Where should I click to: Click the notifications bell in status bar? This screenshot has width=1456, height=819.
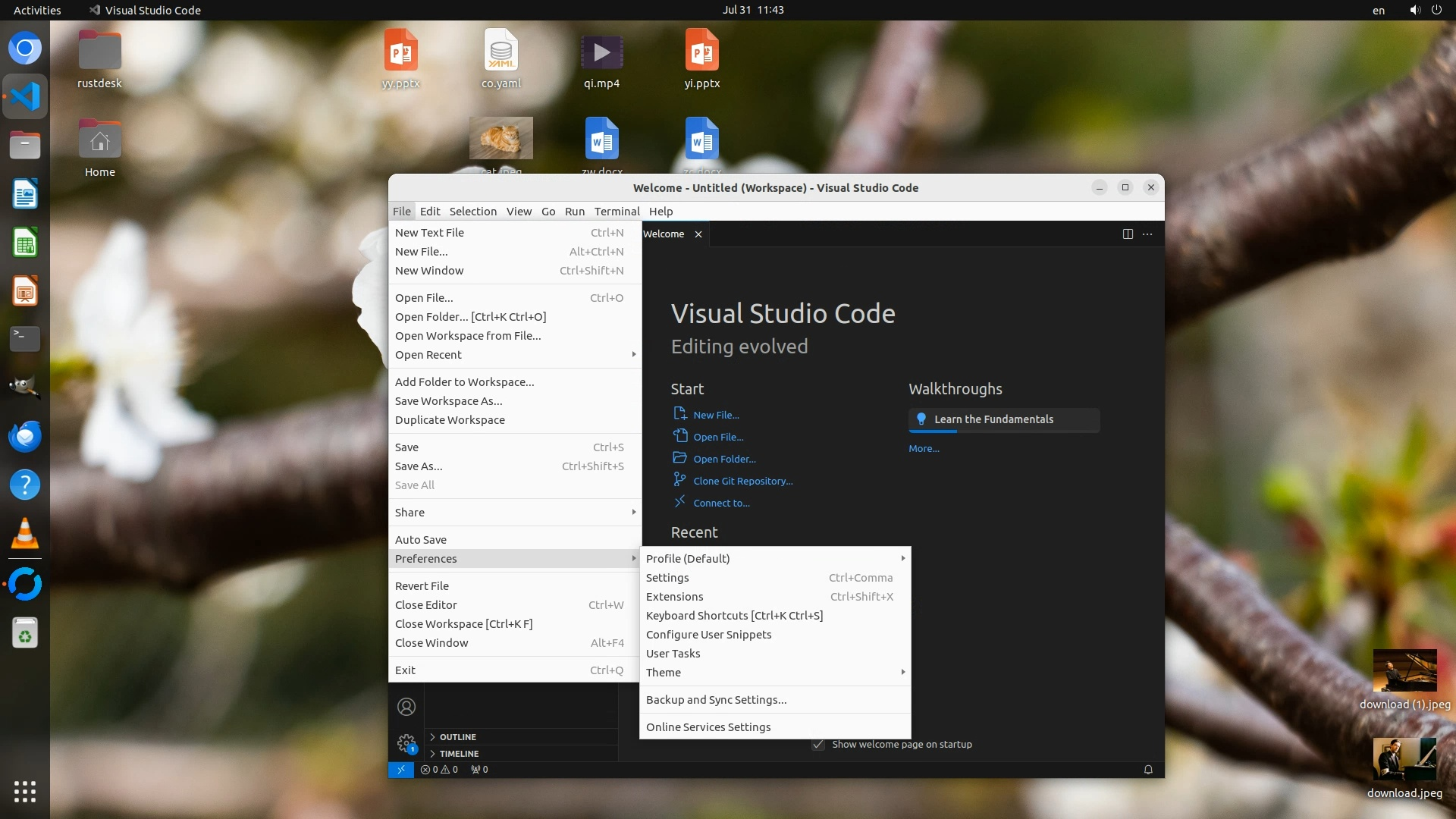click(1148, 769)
